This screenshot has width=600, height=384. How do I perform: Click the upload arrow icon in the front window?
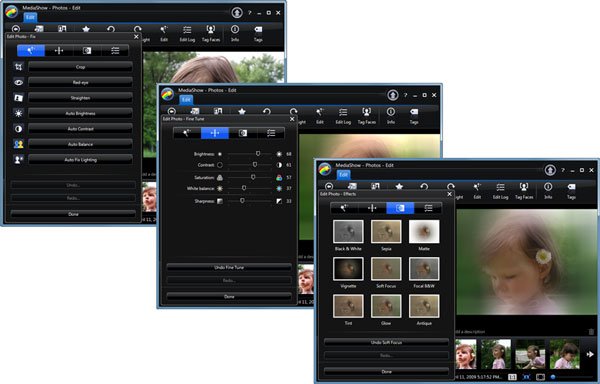click(550, 170)
